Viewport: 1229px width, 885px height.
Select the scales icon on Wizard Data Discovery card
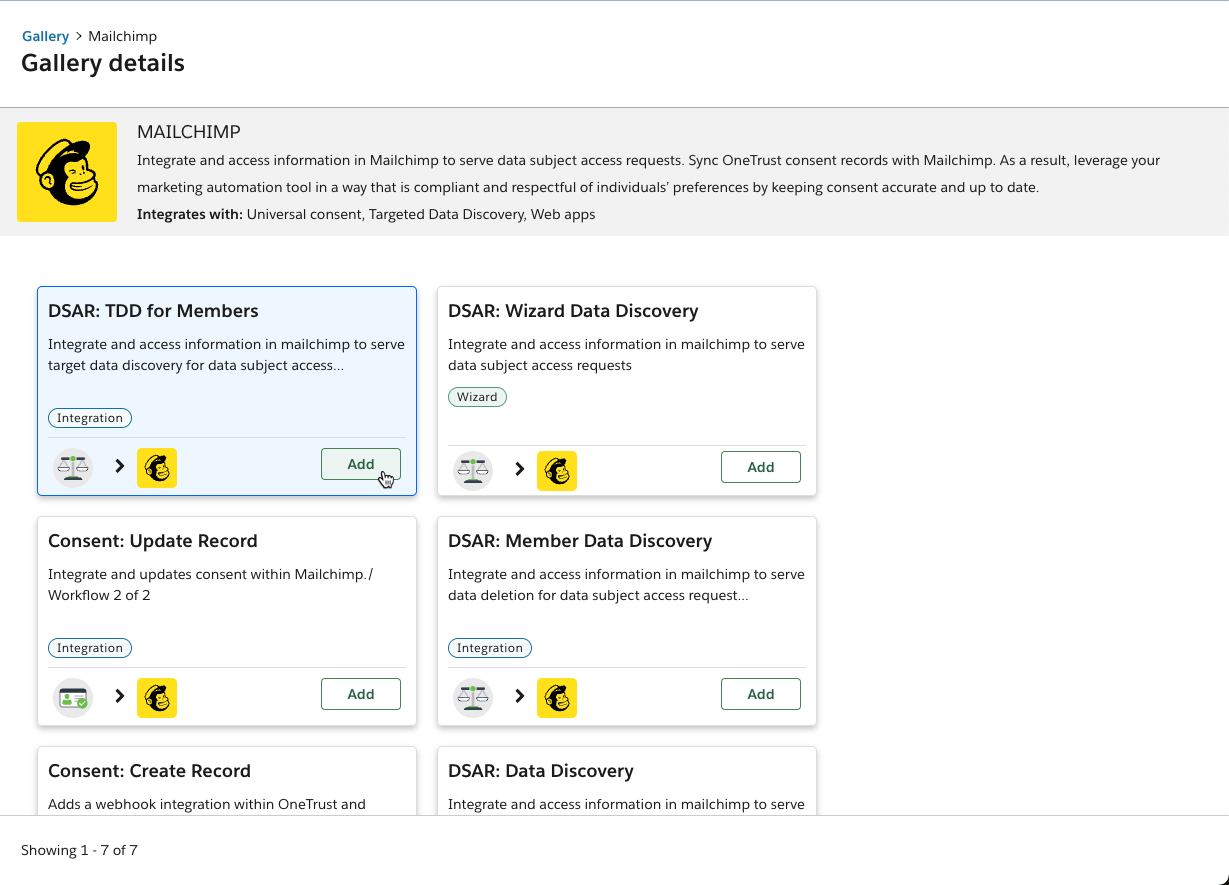(x=472, y=470)
